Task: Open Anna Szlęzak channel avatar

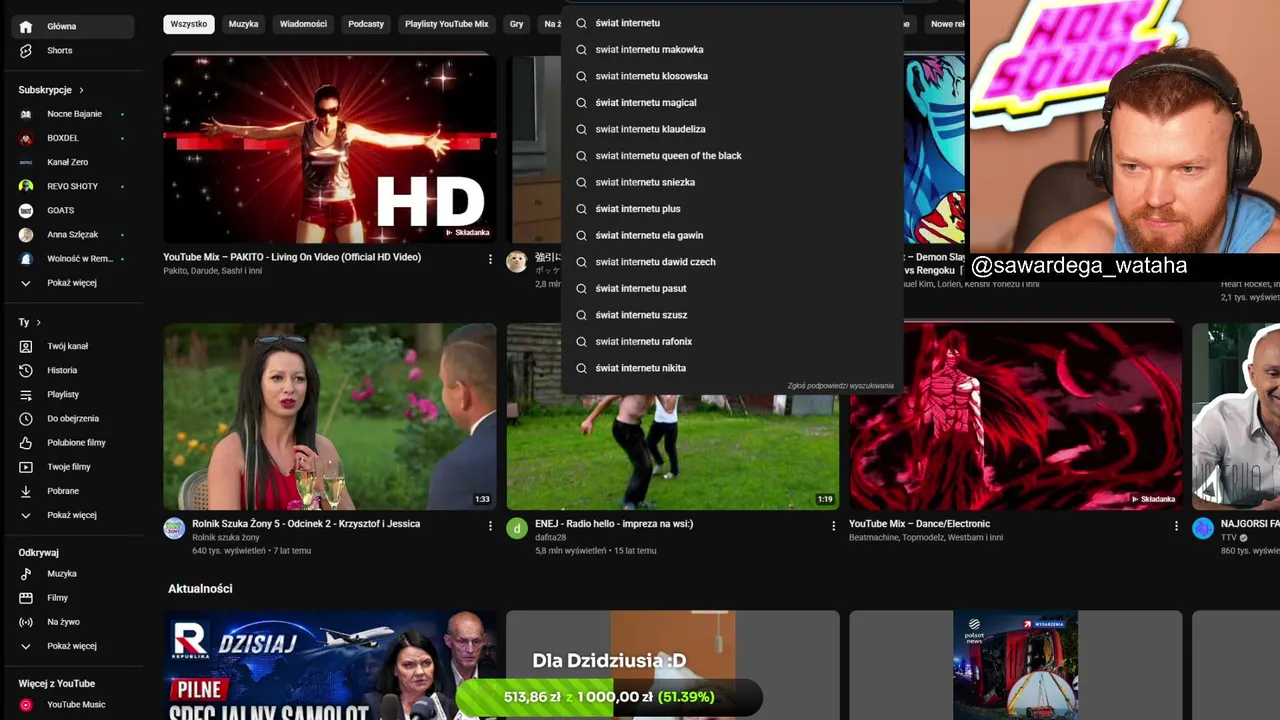Action: [26, 235]
